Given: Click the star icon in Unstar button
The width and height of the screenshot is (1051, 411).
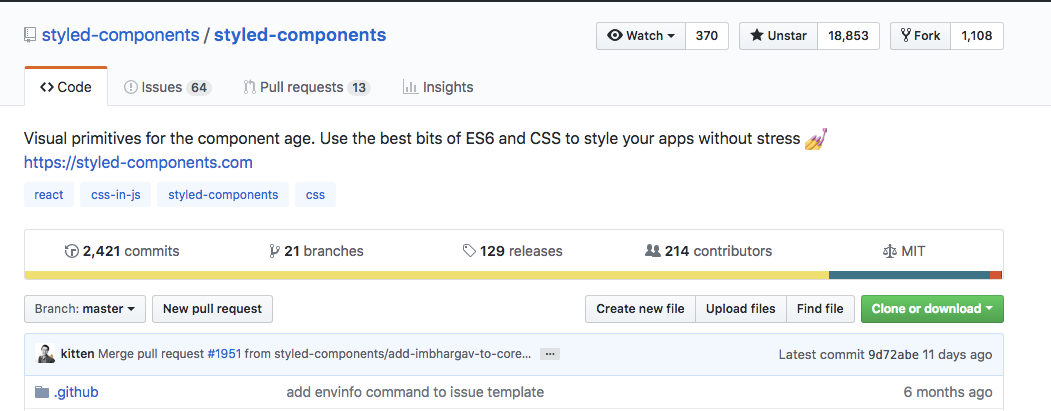Looking at the screenshot, I should click(757, 36).
